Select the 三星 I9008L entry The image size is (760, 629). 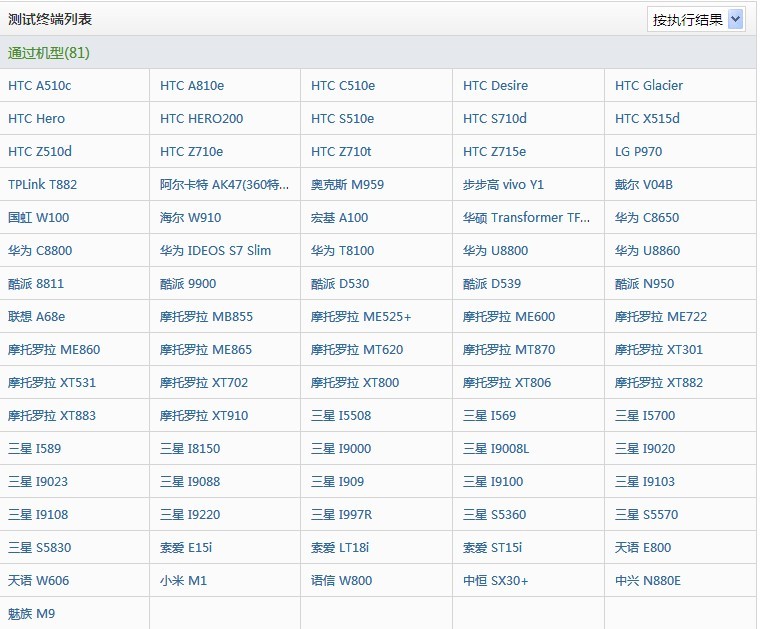coord(496,448)
